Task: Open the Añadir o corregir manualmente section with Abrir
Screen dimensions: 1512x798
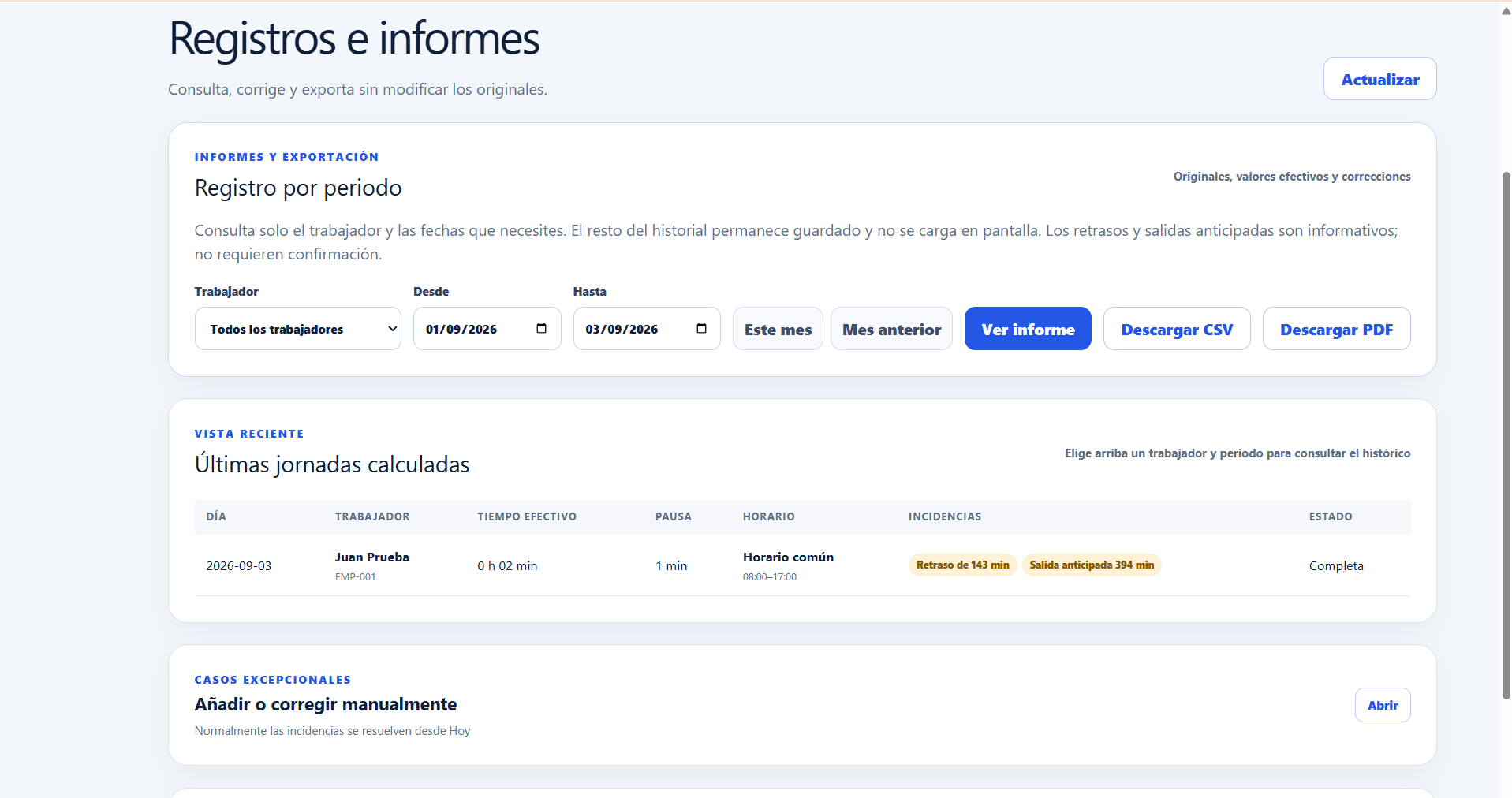Action: (1383, 705)
